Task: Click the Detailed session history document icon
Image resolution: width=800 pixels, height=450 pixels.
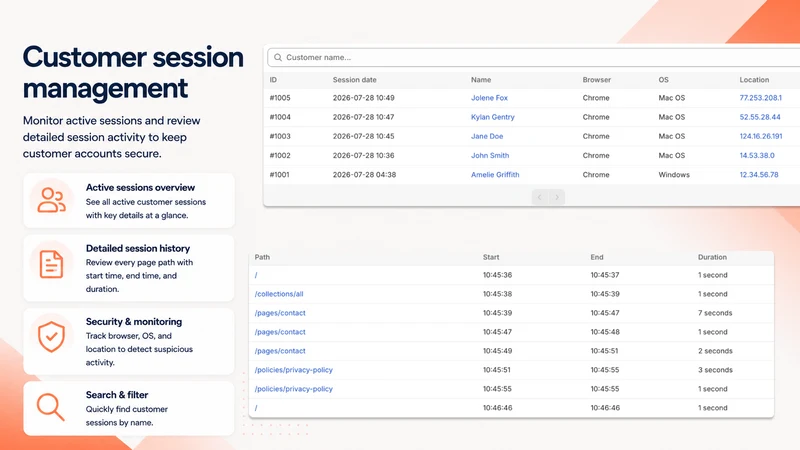Action: pyautogui.click(x=51, y=264)
